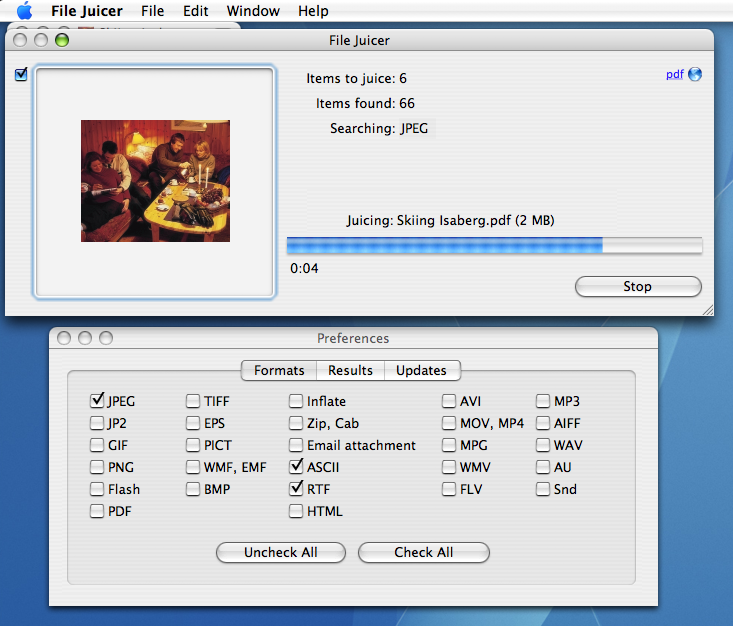This screenshot has height=626, width=733.
Task: Enable the GIF format checkbox
Action: point(97,445)
